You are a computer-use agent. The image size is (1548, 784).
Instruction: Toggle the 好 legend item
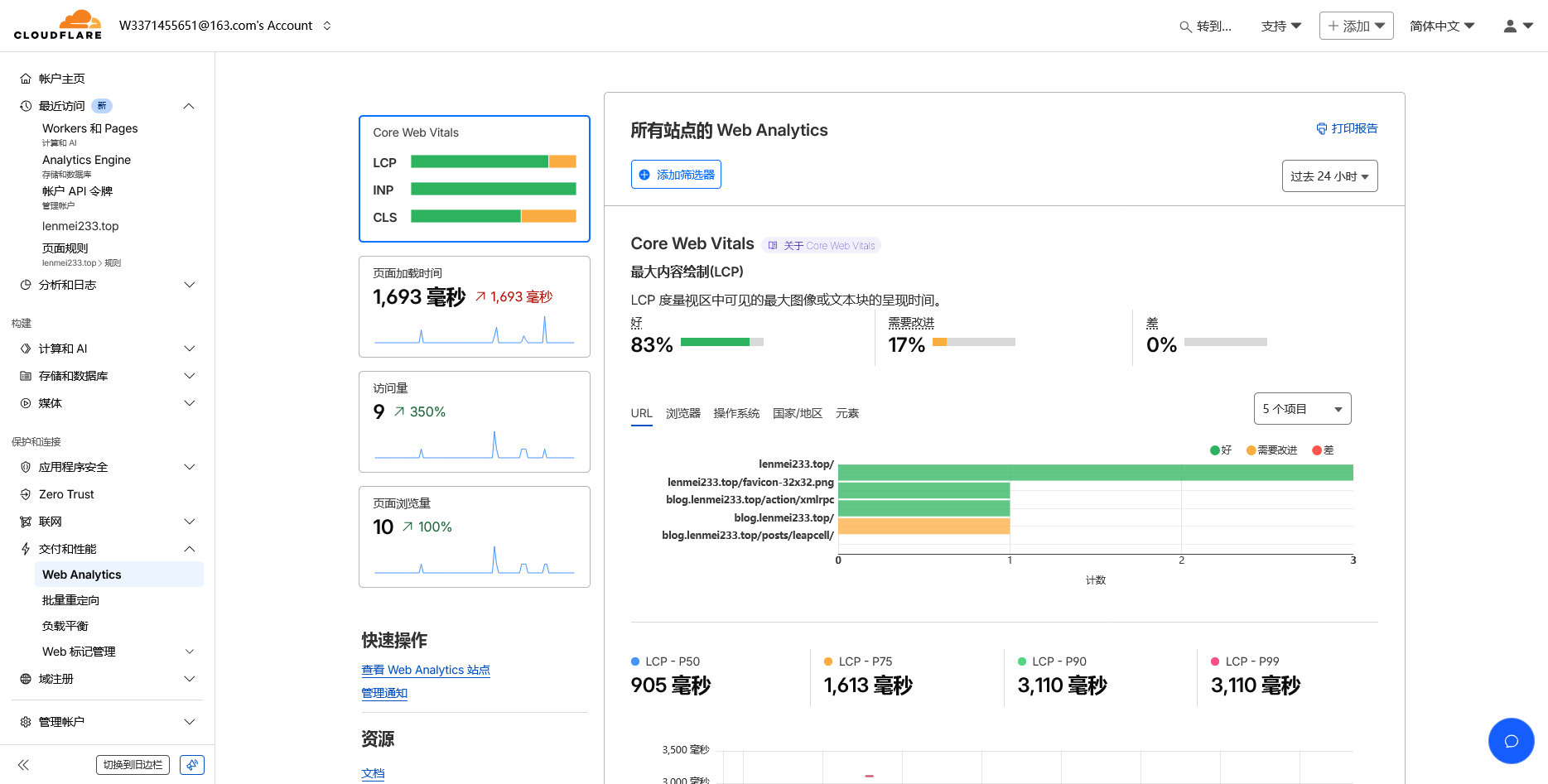1221,450
